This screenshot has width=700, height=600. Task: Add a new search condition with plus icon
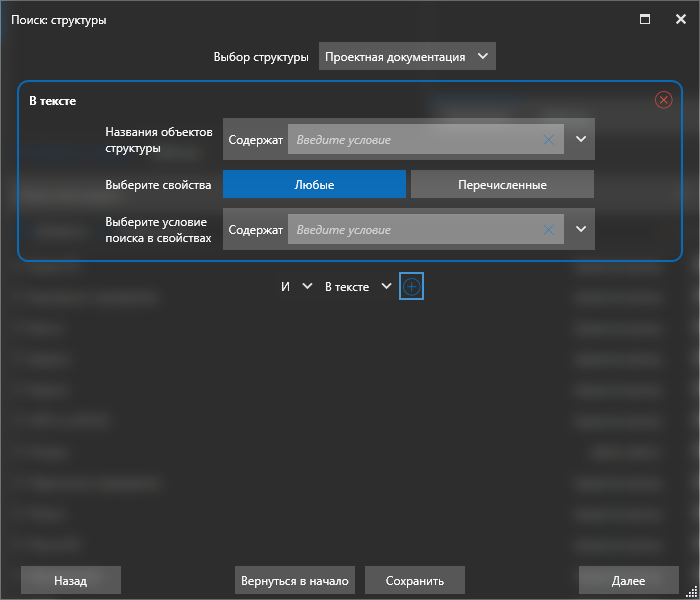(412, 286)
